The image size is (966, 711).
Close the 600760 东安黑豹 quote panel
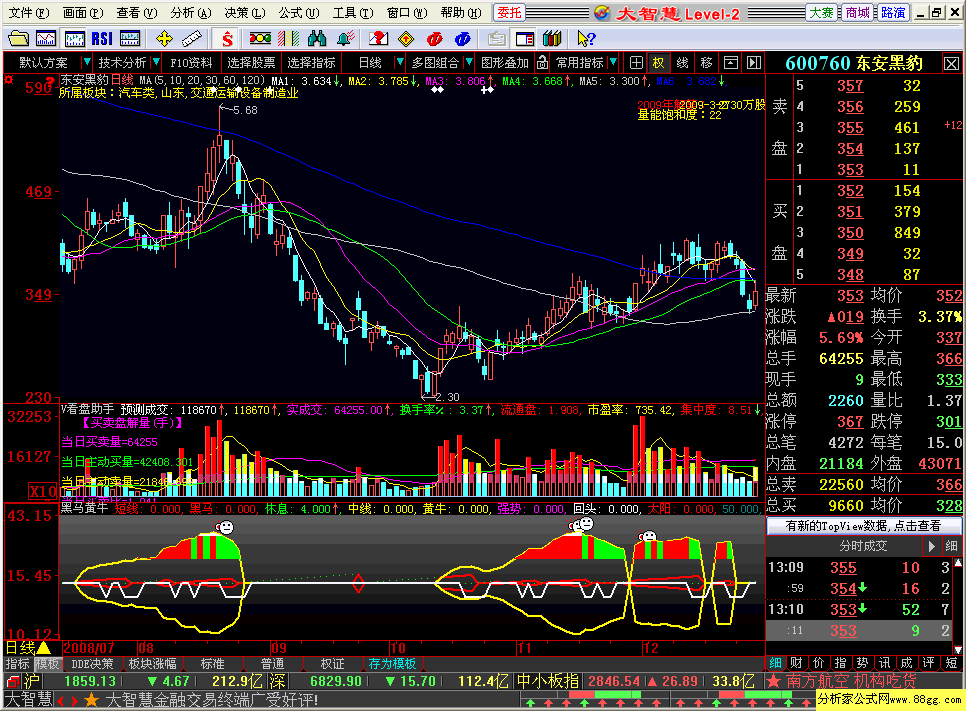click(x=951, y=63)
